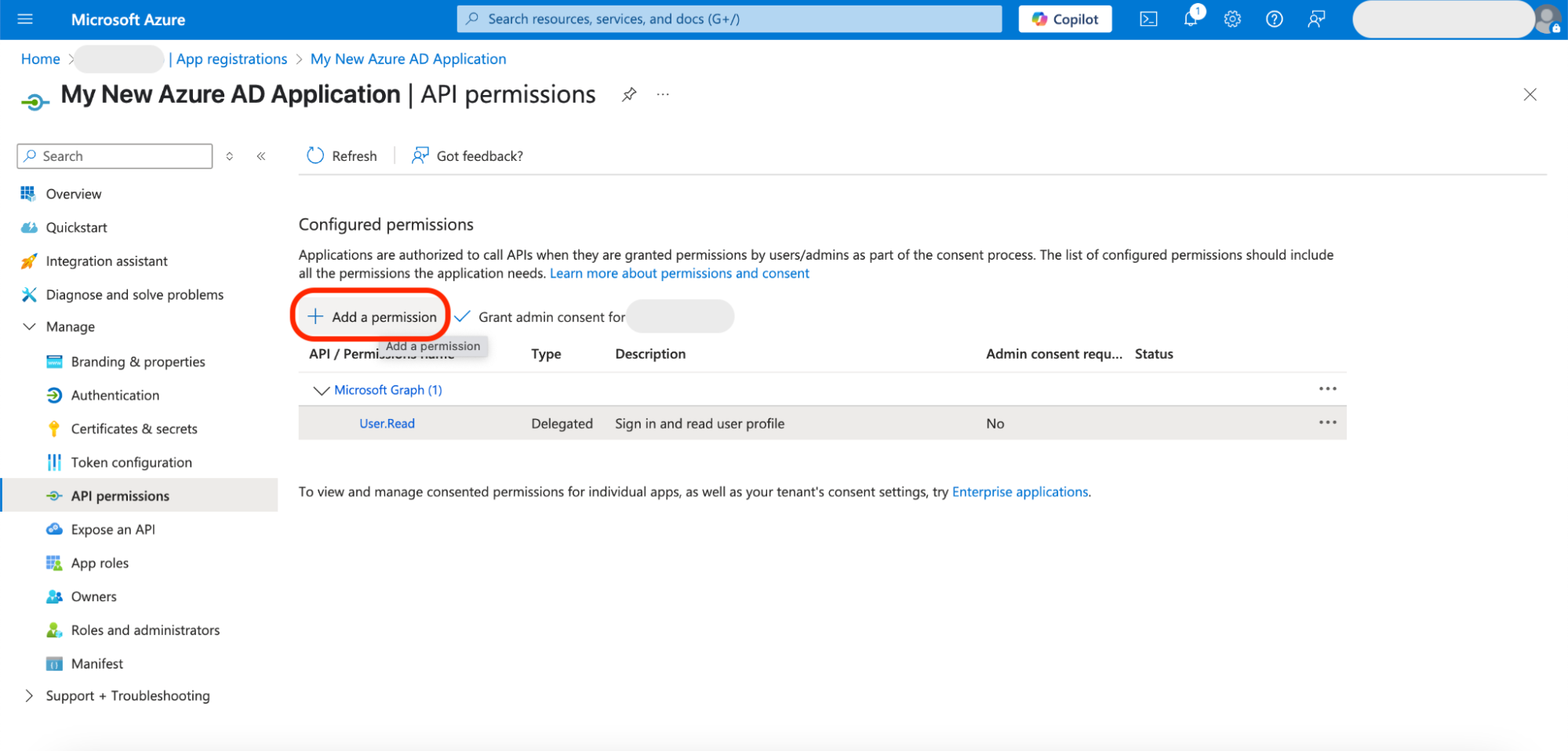Open the help question mark icon
Viewport: 1568px width, 751px height.
pos(1275,19)
